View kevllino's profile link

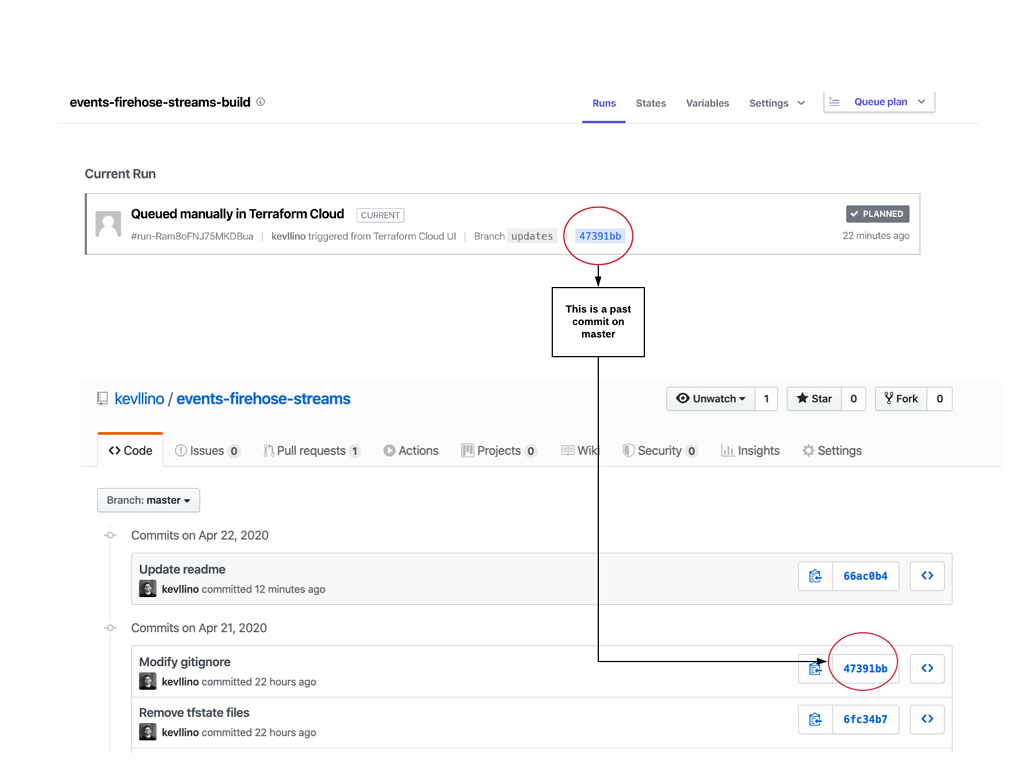click(x=139, y=398)
